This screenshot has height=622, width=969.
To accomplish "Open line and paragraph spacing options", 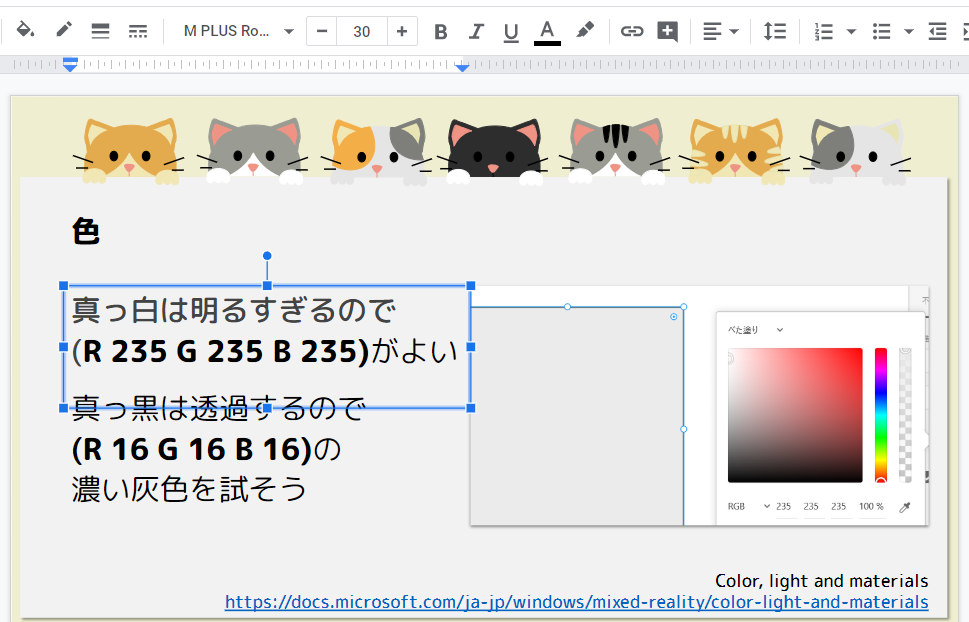I will (x=774, y=31).
